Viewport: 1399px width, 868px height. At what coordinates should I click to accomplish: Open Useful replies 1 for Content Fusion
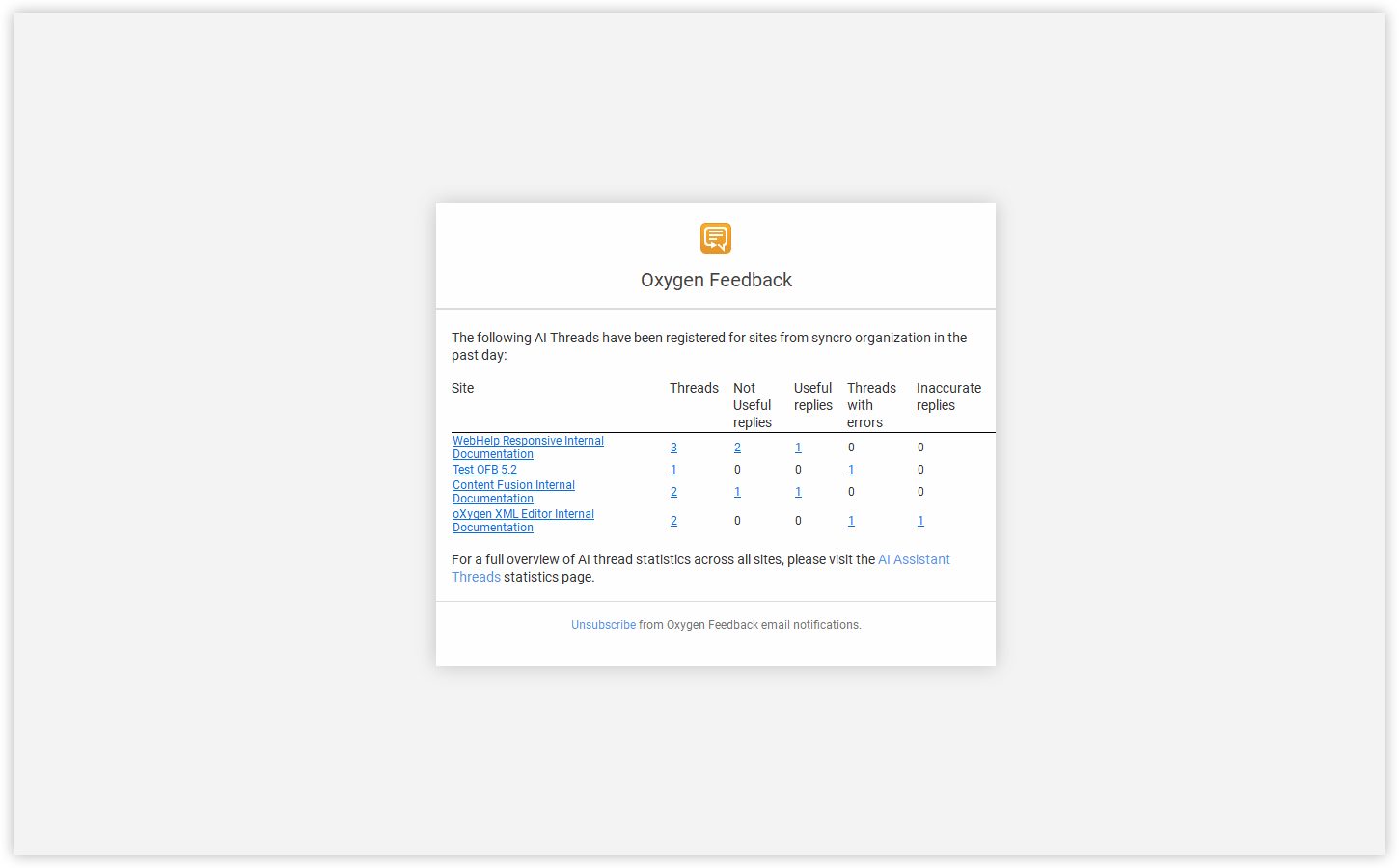[x=798, y=492]
